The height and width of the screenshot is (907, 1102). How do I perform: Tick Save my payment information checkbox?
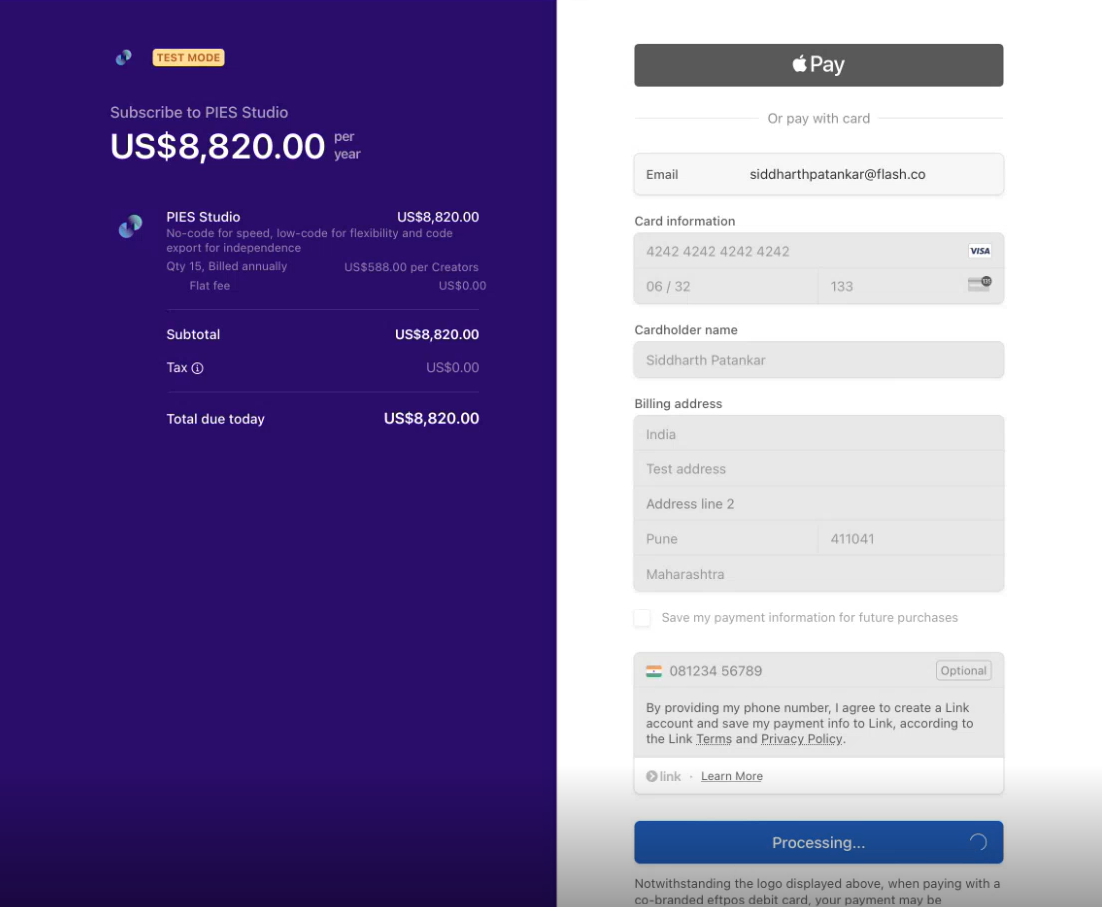642,618
